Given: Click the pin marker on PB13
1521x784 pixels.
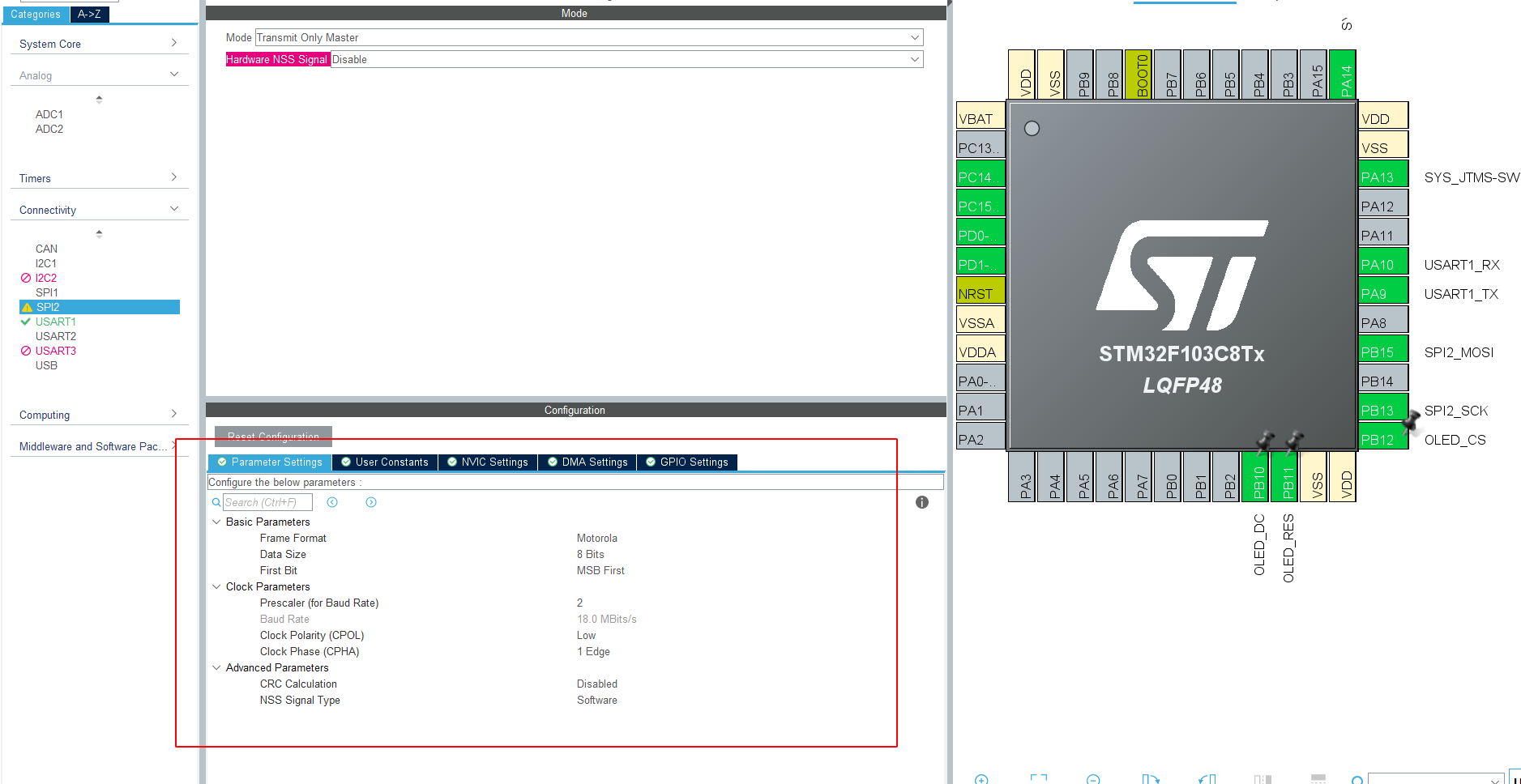Looking at the screenshot, I should (1411, 421).
